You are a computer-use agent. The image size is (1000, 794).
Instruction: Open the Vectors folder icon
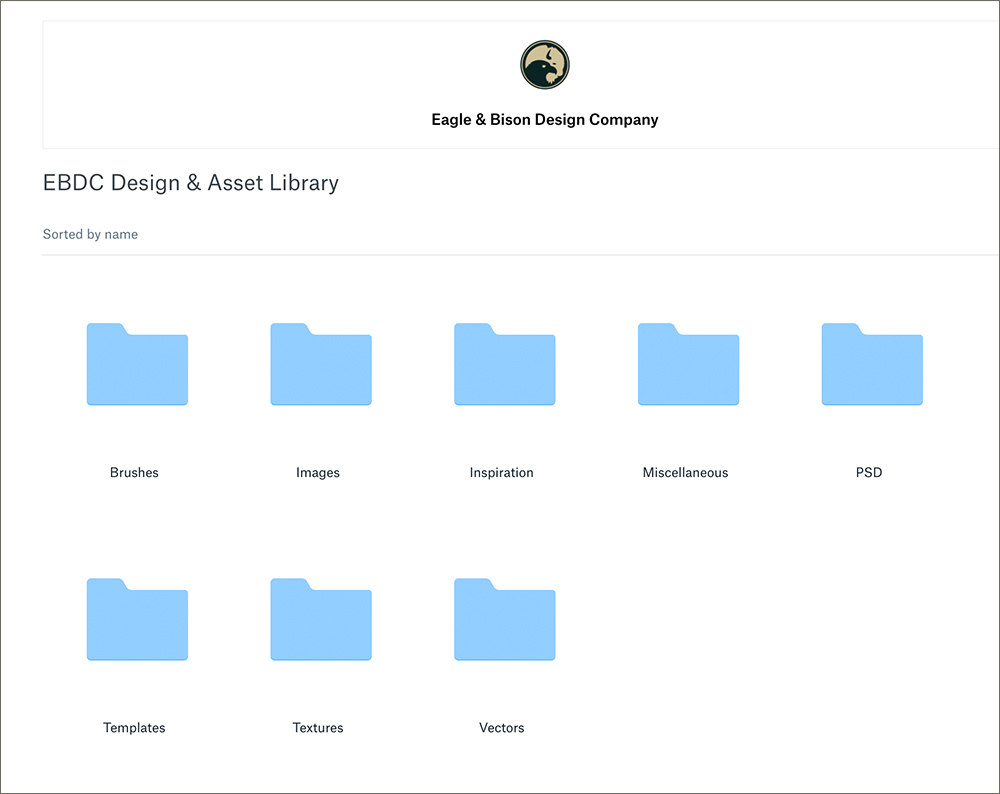coord(504,619)
